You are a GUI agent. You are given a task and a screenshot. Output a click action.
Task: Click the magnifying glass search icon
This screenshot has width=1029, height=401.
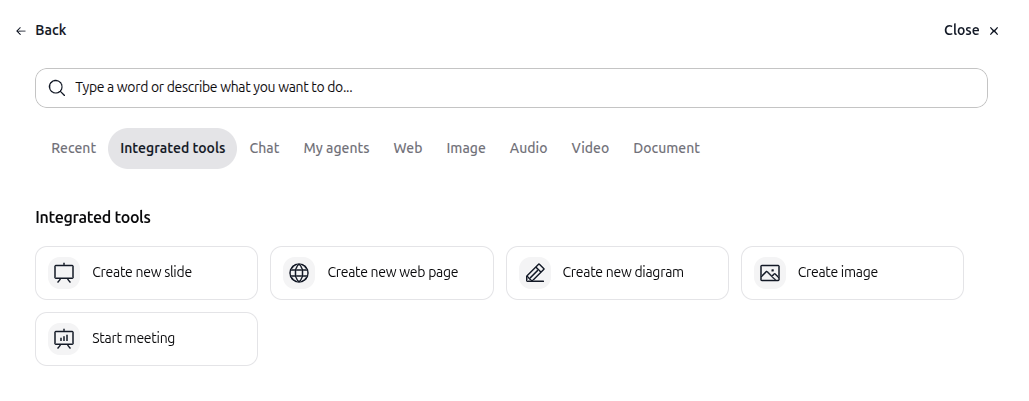click(57, 88)
